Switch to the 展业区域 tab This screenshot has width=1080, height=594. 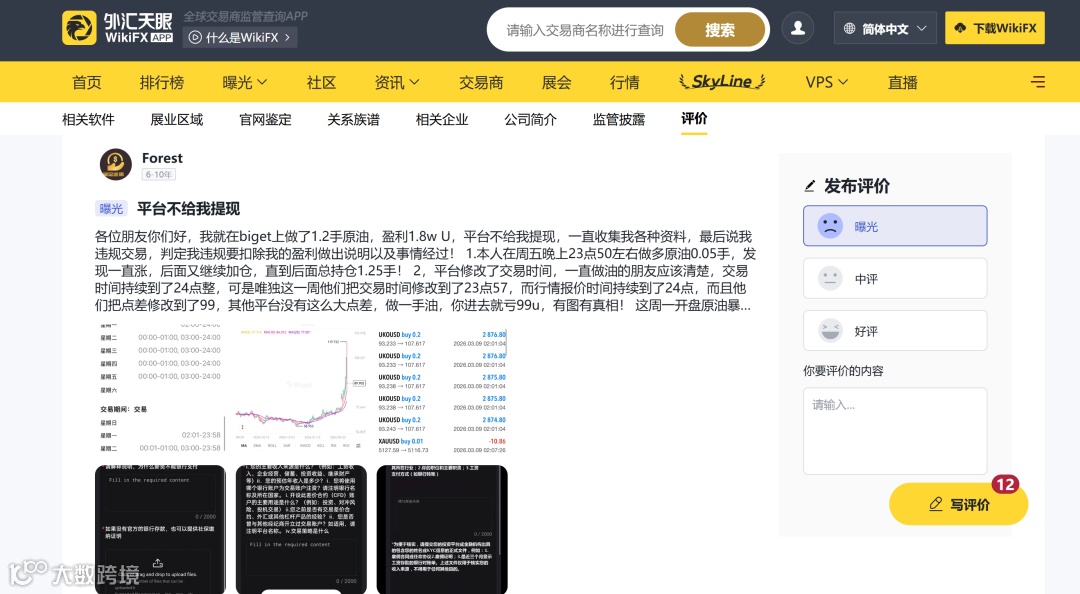pyautogui.click(x=176, y=119)
